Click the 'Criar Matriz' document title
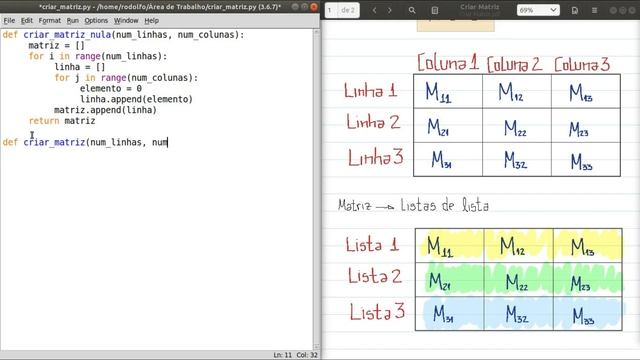The image size is (640, 360). (480, 7)
